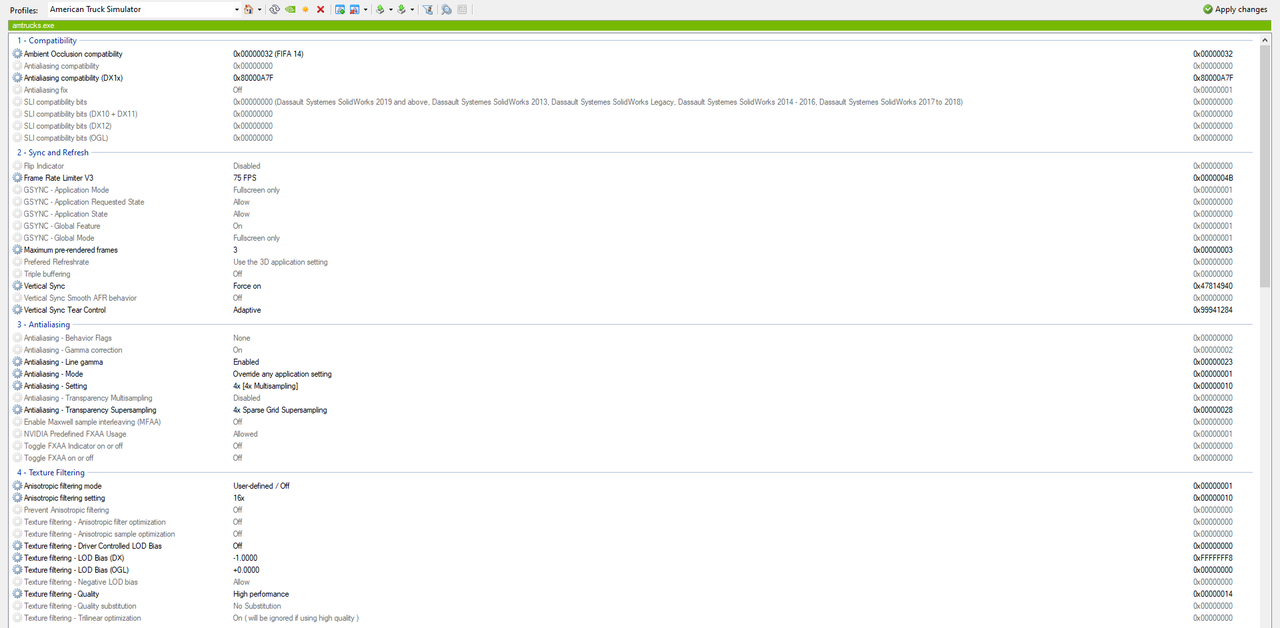Click gear icon beside Antialiasing - Line gamma
Image resolution: width=1280 pixels, height=628 pixels.
pyautogui.click(x=17, y=362)
